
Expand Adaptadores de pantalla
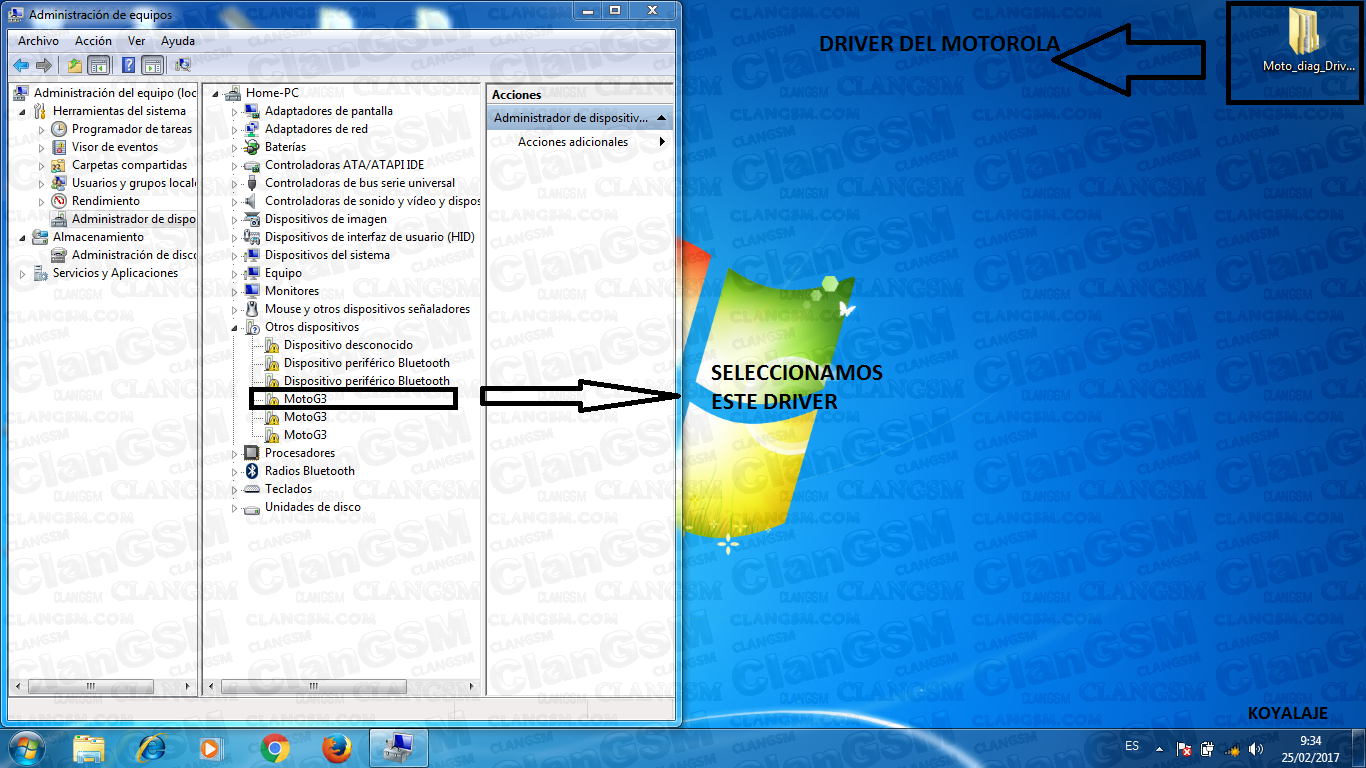[235, 111]
